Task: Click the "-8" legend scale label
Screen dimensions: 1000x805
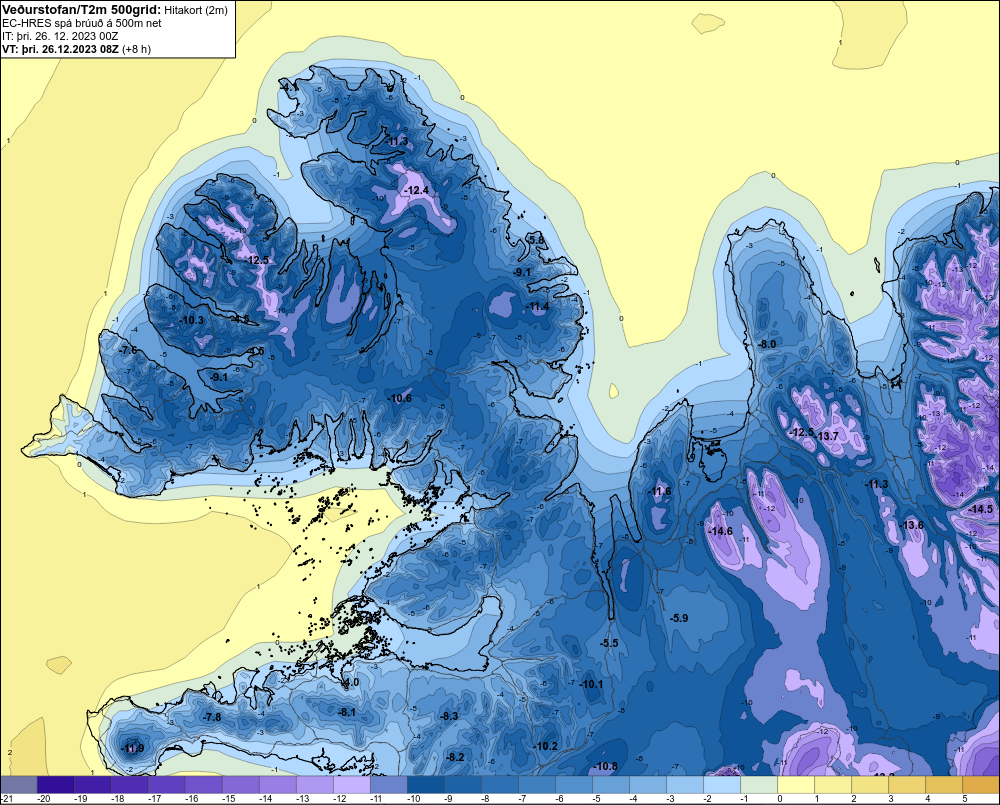Action: click(x=487, y=799)
